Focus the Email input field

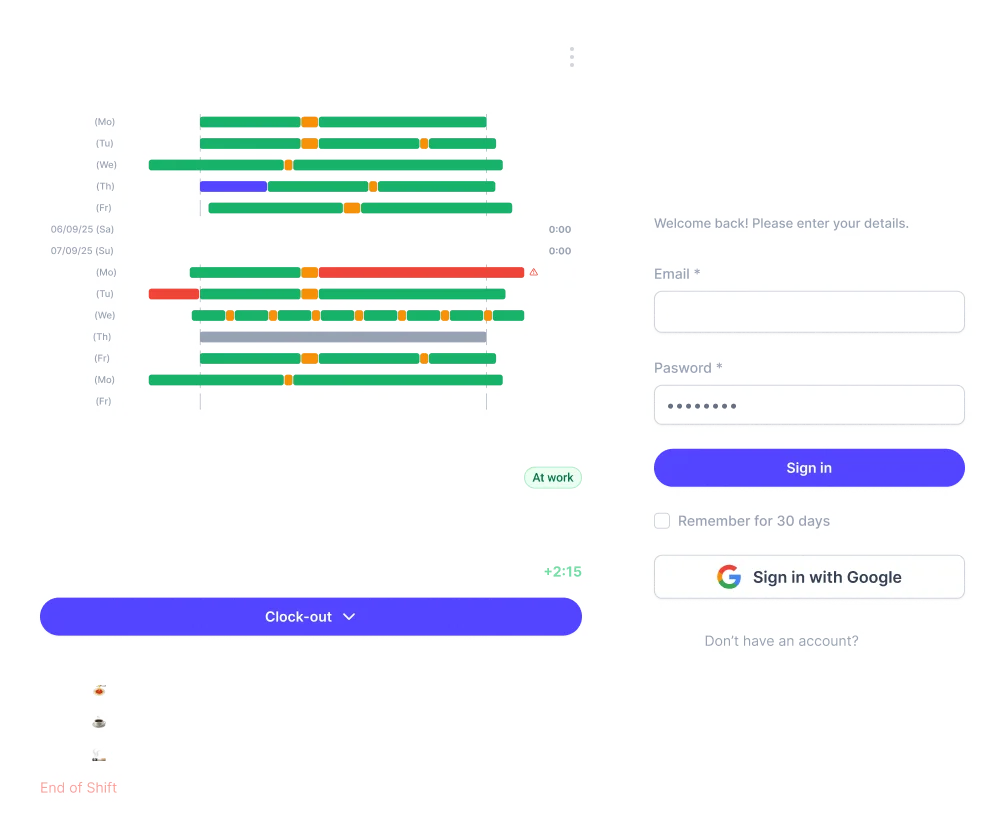(x=809, y=312)
